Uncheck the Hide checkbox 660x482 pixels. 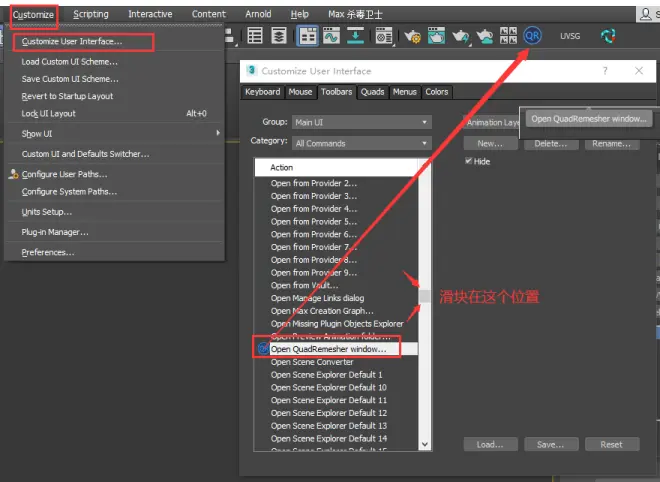tap(468, 161)
